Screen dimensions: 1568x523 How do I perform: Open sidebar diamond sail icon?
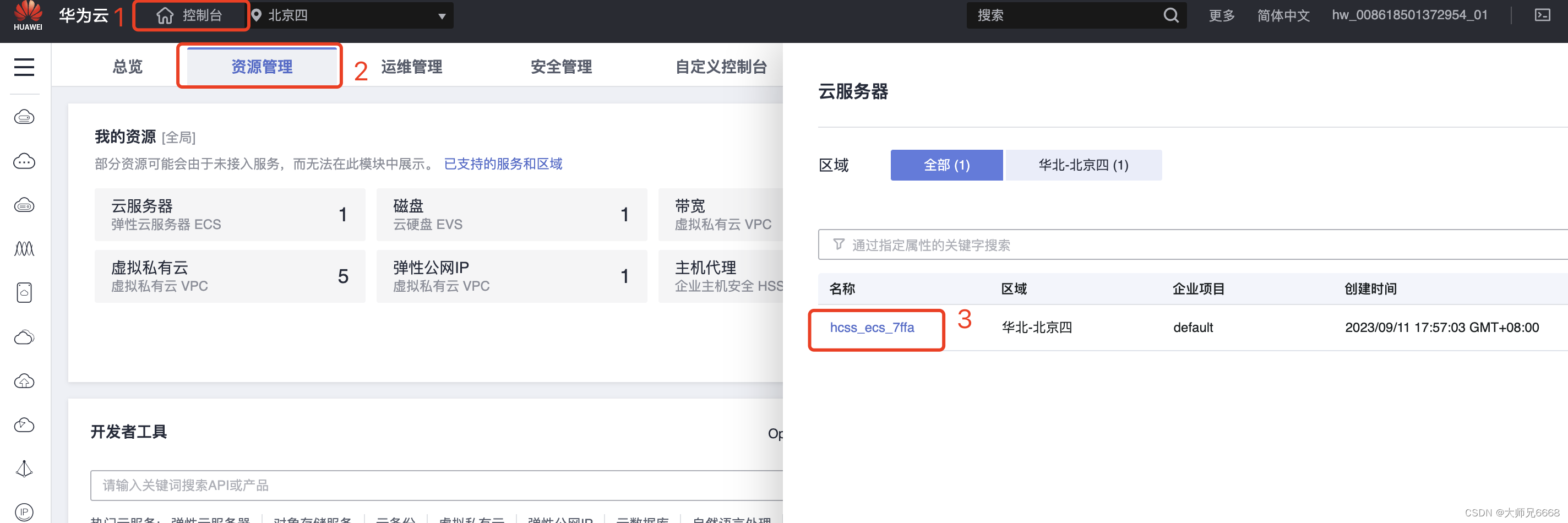(24, 468)
